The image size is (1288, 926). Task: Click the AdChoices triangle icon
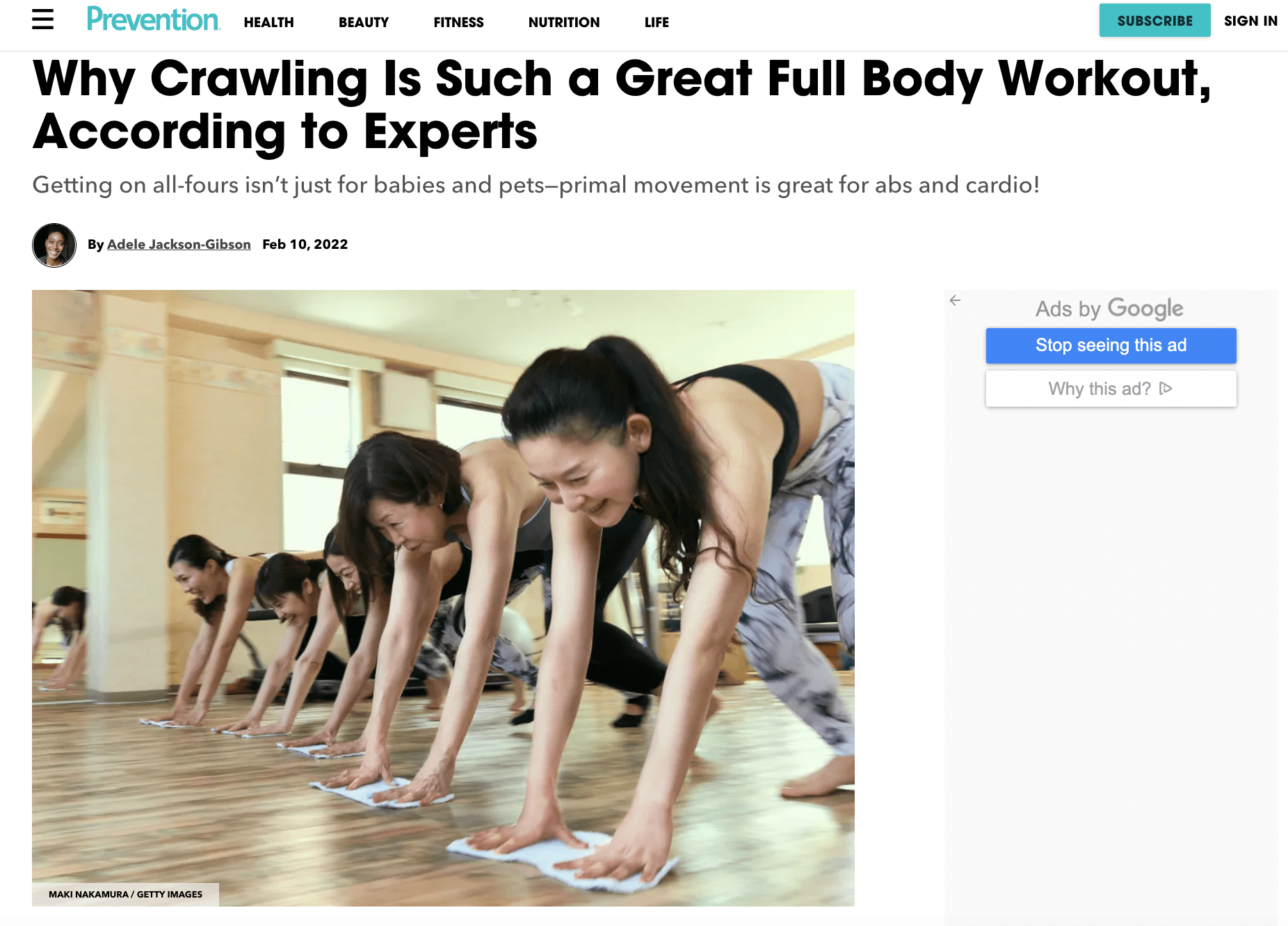pos(1166,389)
